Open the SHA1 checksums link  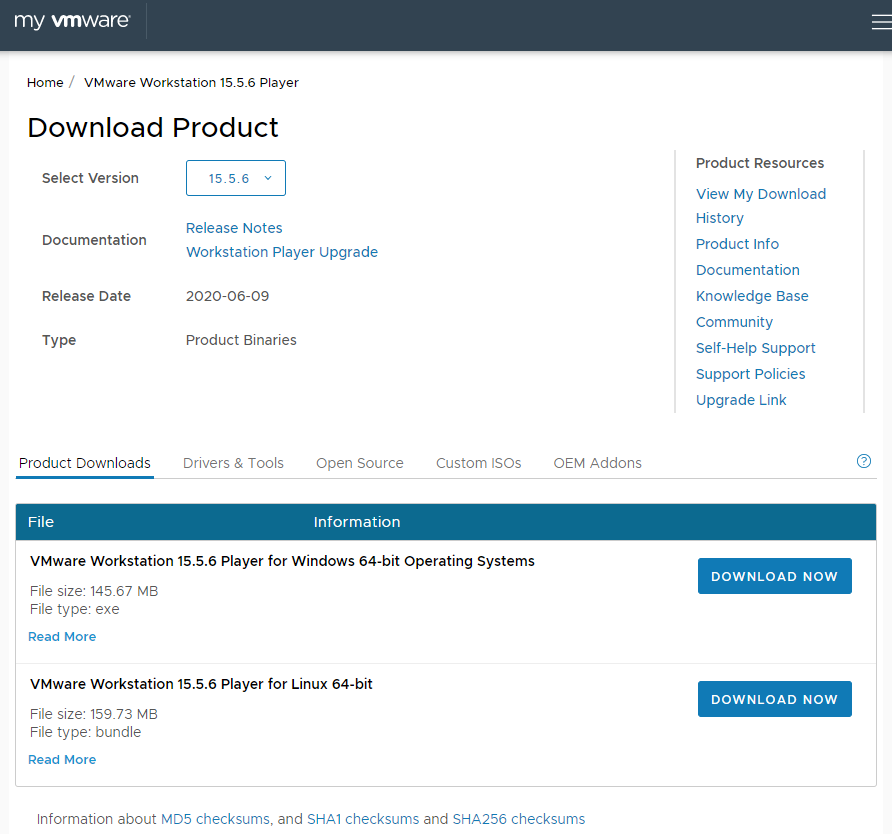[x=363, y=819]
